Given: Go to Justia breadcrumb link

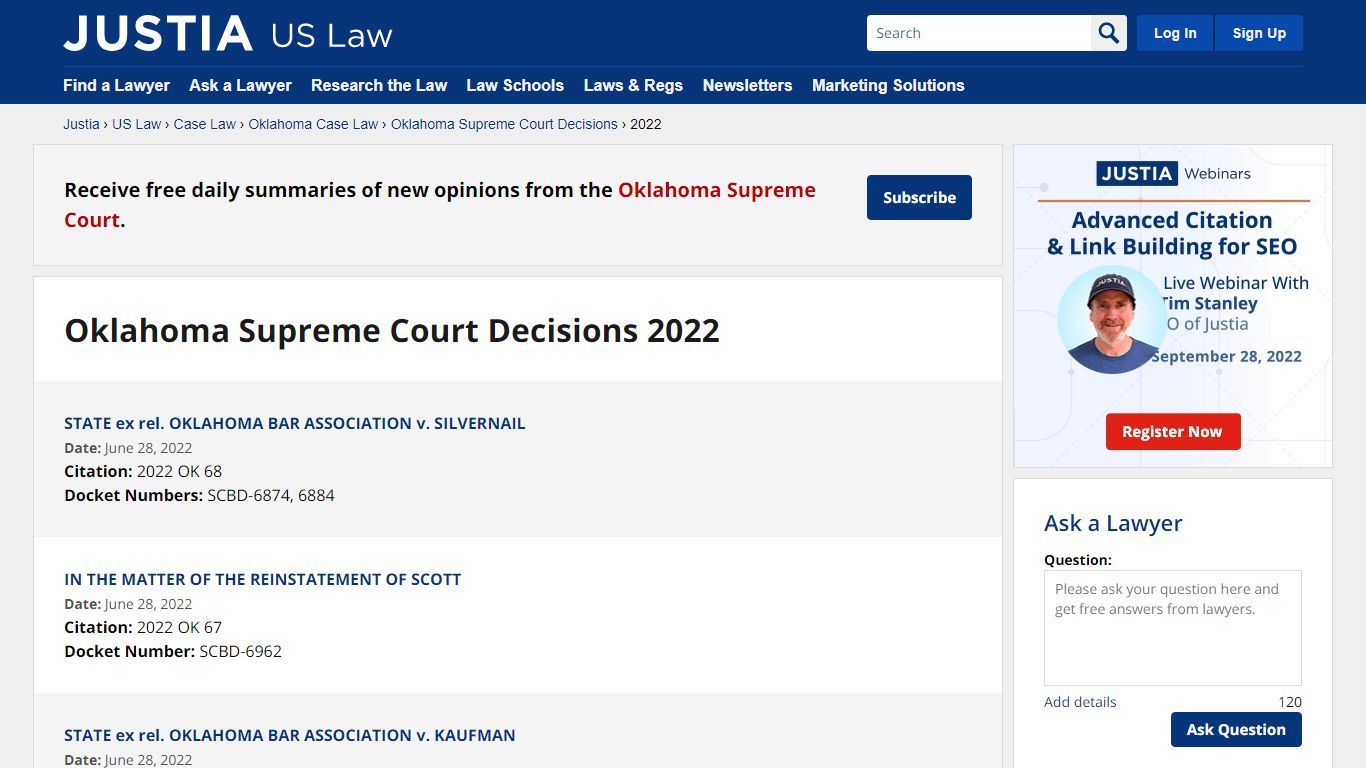Looking at the screenshot, I should coord(81,124).
